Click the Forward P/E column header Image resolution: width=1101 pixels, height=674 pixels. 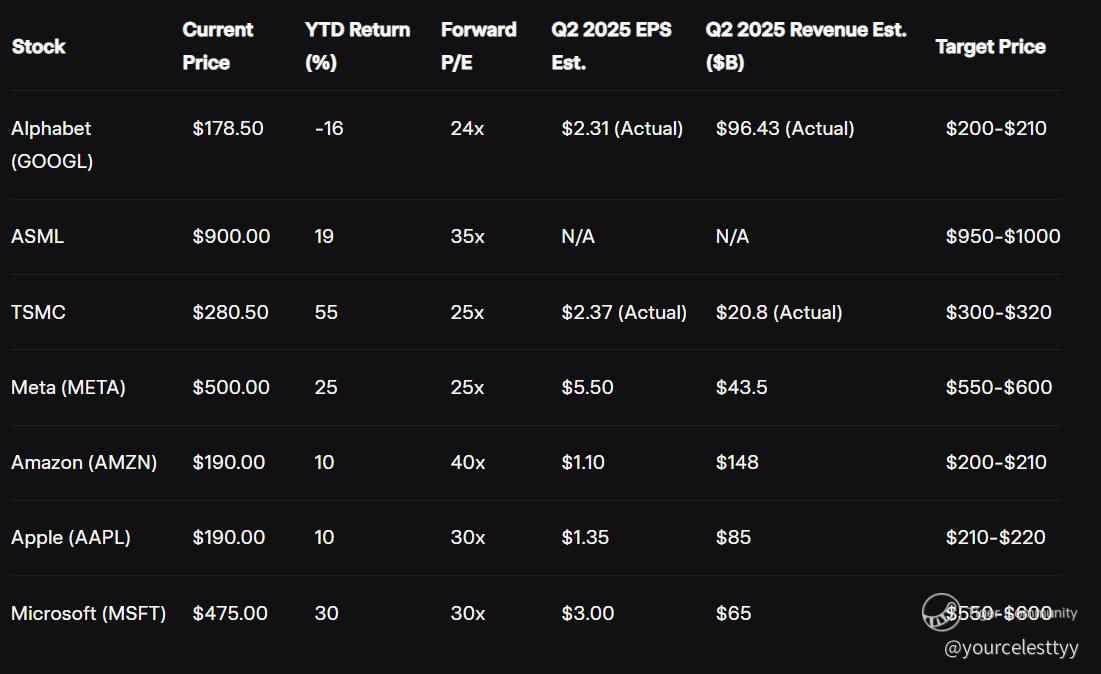click(478, 46)
